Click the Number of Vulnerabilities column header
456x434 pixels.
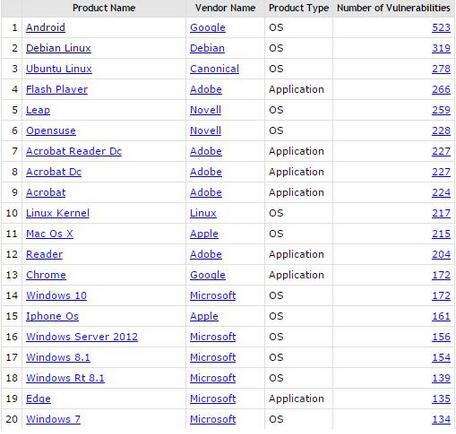[393, 8]
